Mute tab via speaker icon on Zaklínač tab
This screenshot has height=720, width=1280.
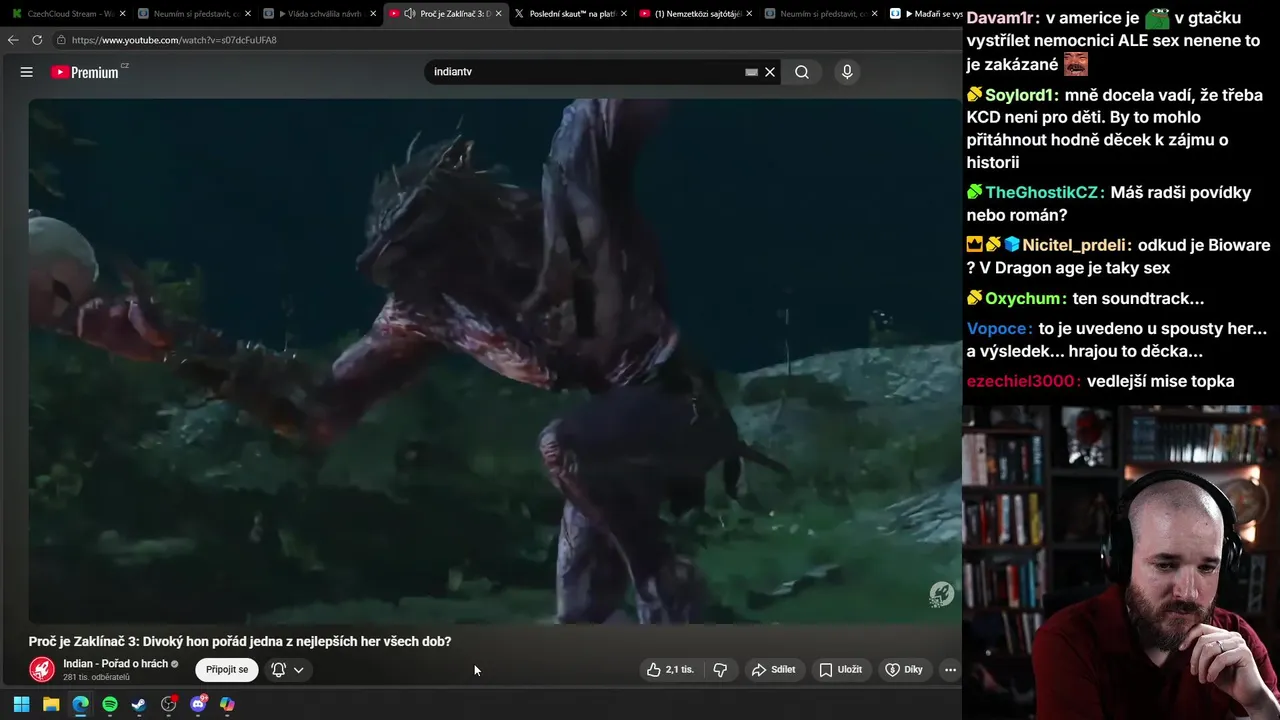[410, 14]
